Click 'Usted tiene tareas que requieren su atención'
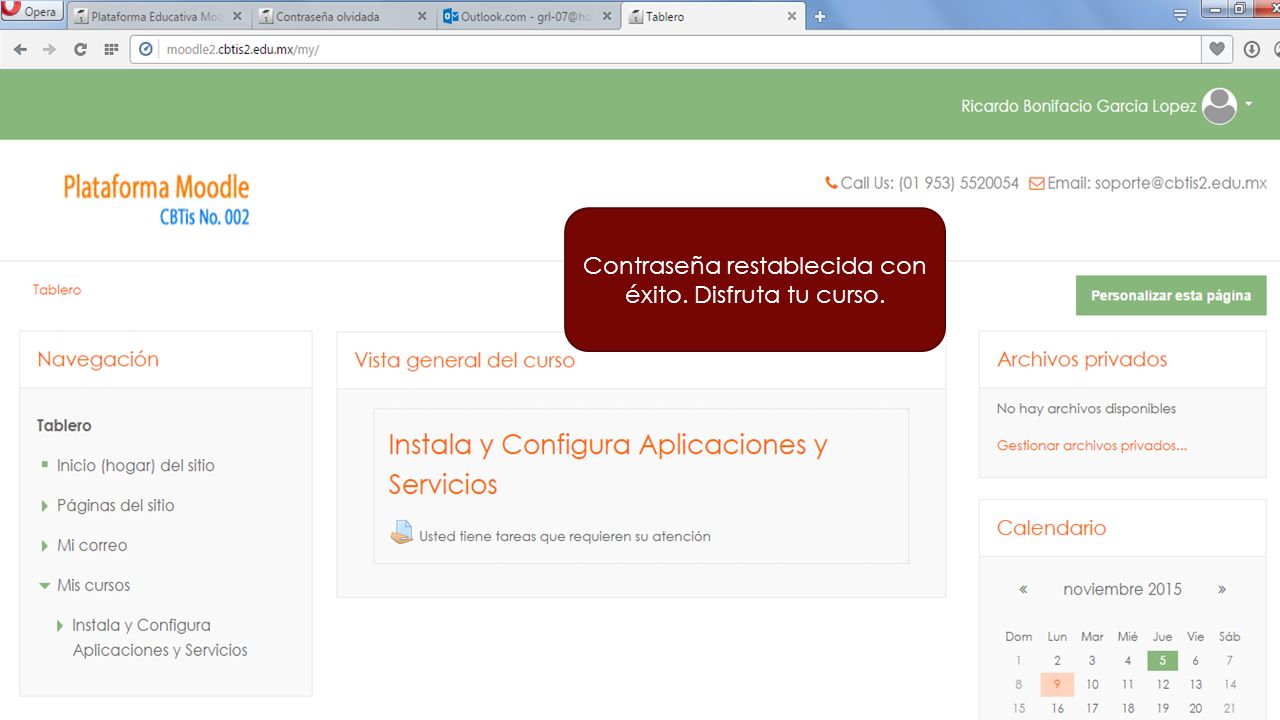Screen dimensions: 1280x720 (x=565, y=537)
